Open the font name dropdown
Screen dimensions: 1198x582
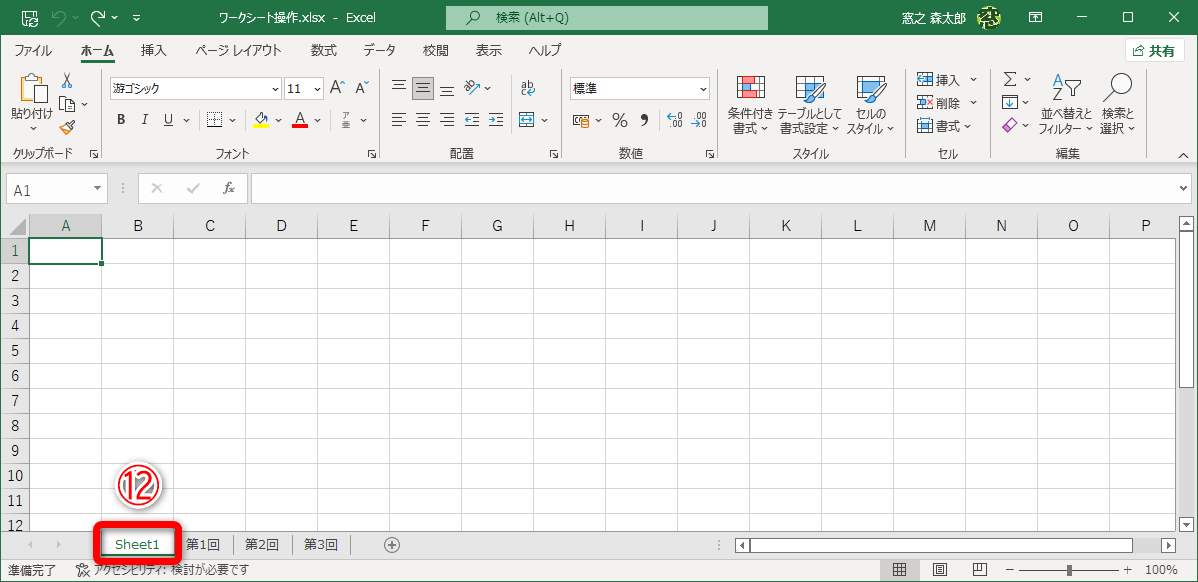(275, 89)
